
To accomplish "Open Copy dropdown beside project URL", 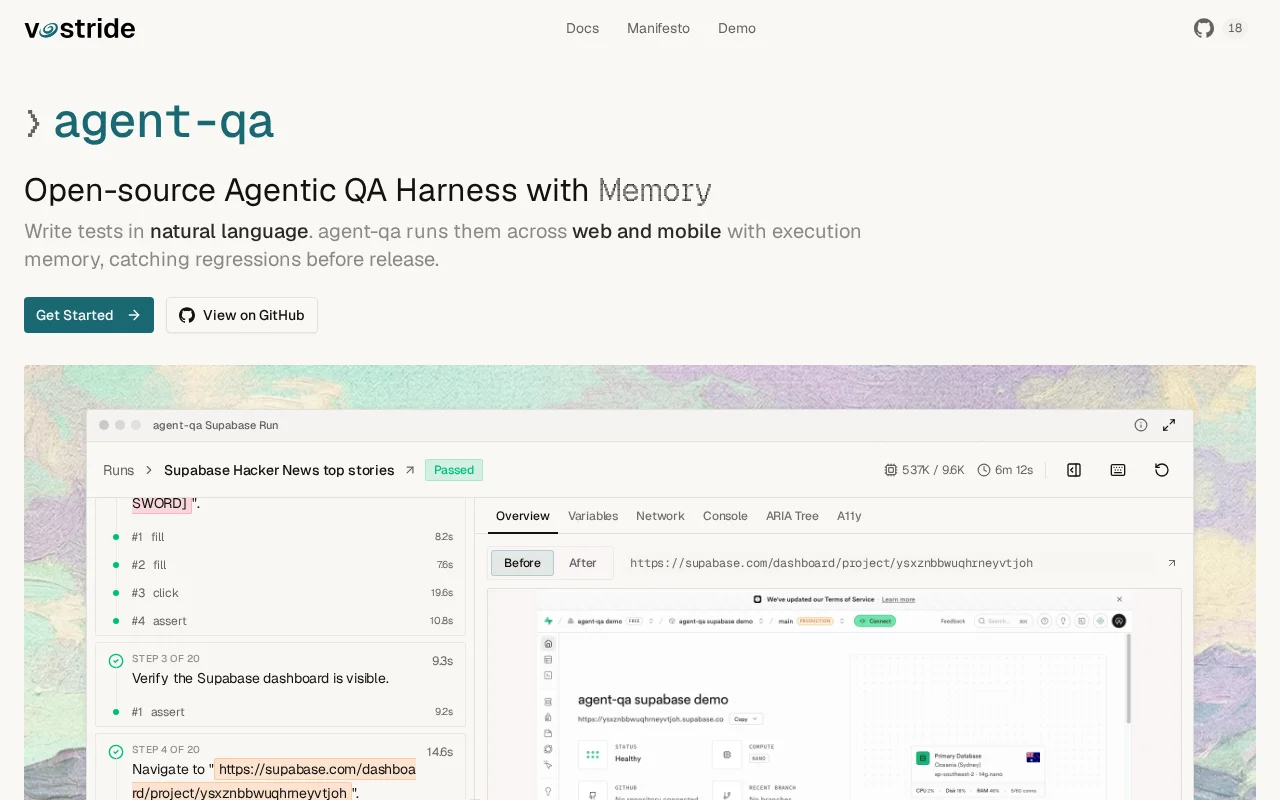I will [x=747, y=719].
